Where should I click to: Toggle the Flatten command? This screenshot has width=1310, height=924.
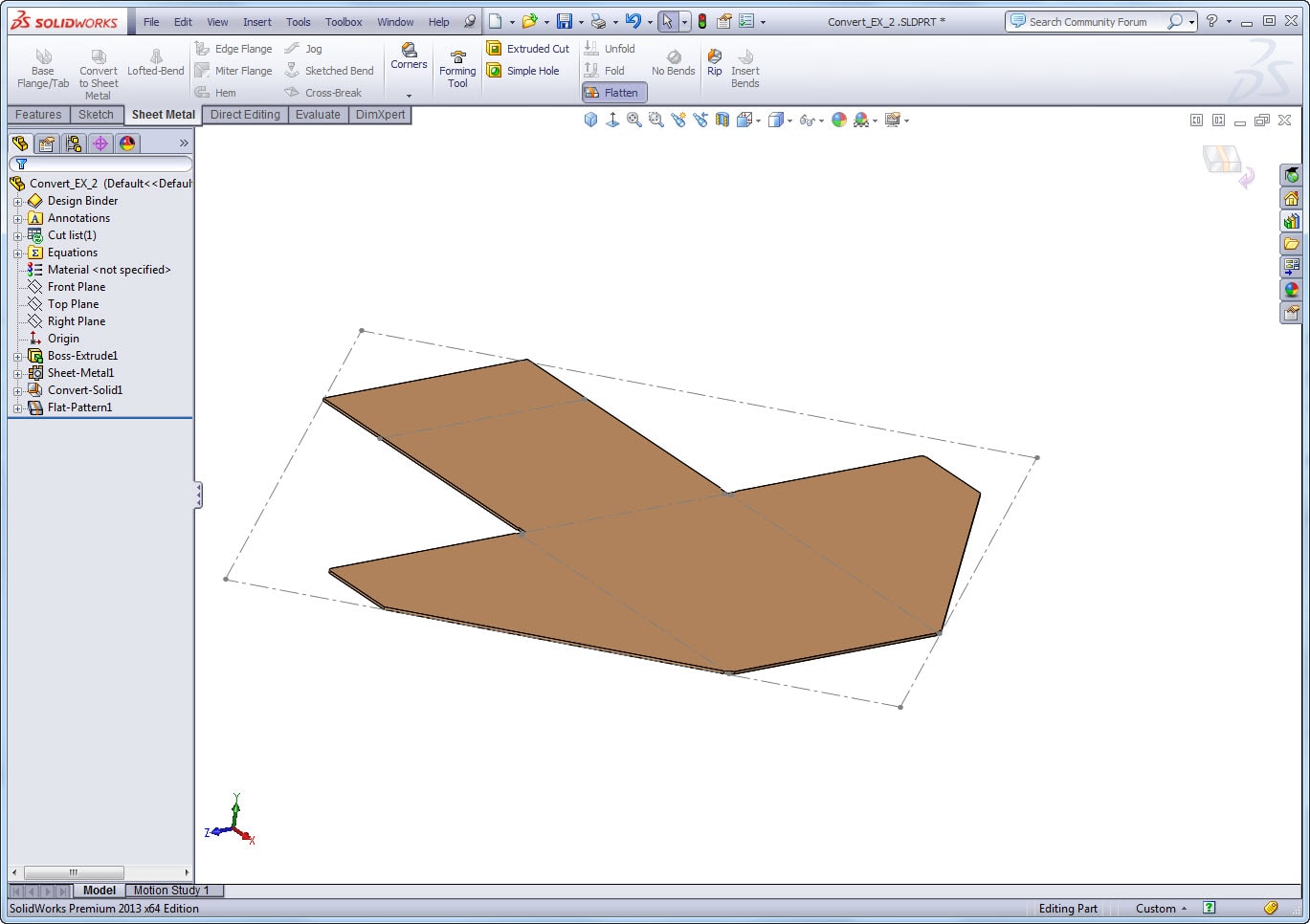[x=613, y=92]
